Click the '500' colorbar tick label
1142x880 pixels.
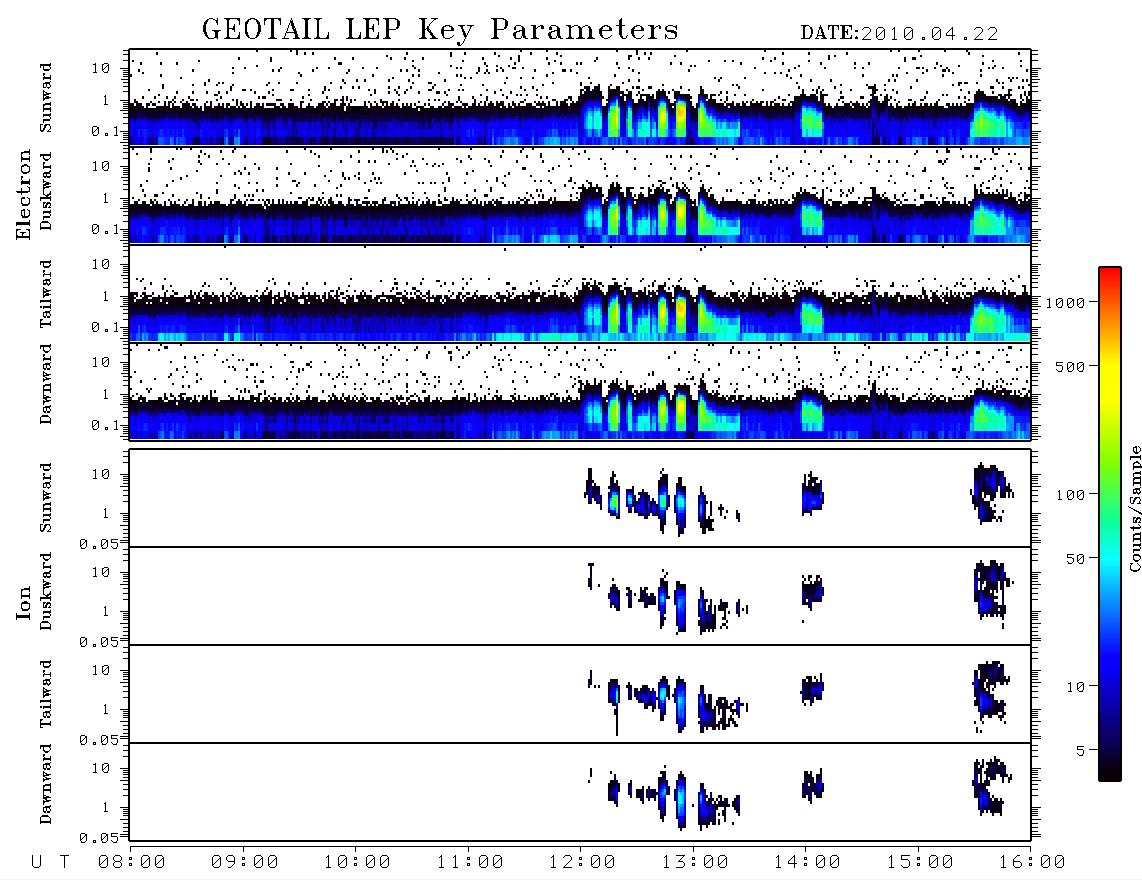point(1070,366)
